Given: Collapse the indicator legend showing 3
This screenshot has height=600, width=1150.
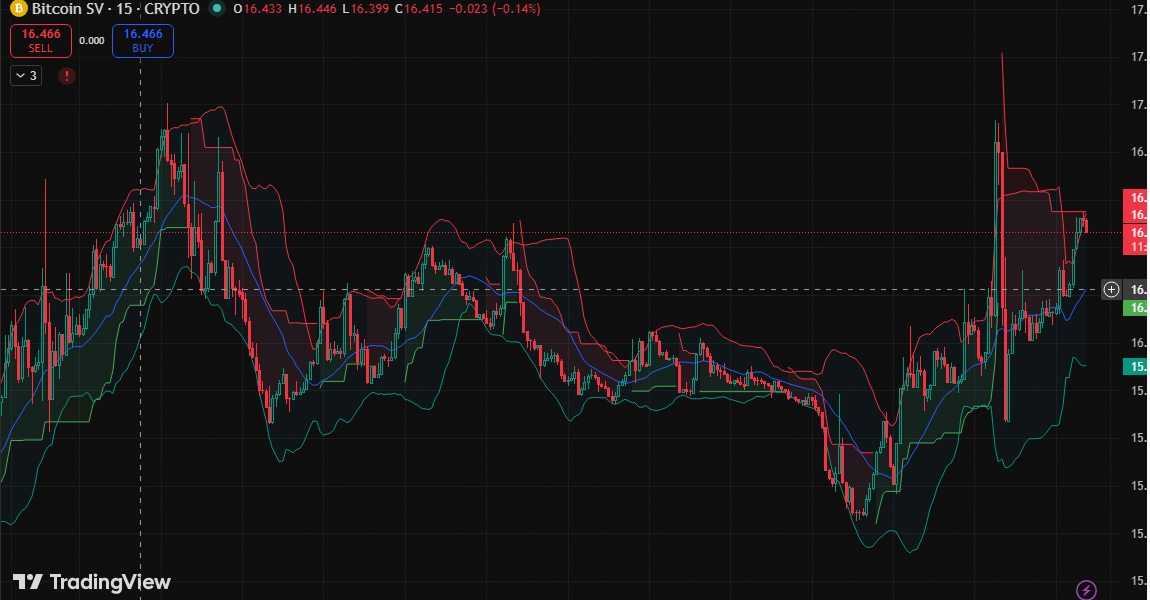Looking at the screenshot, I should tap(26, 76).
